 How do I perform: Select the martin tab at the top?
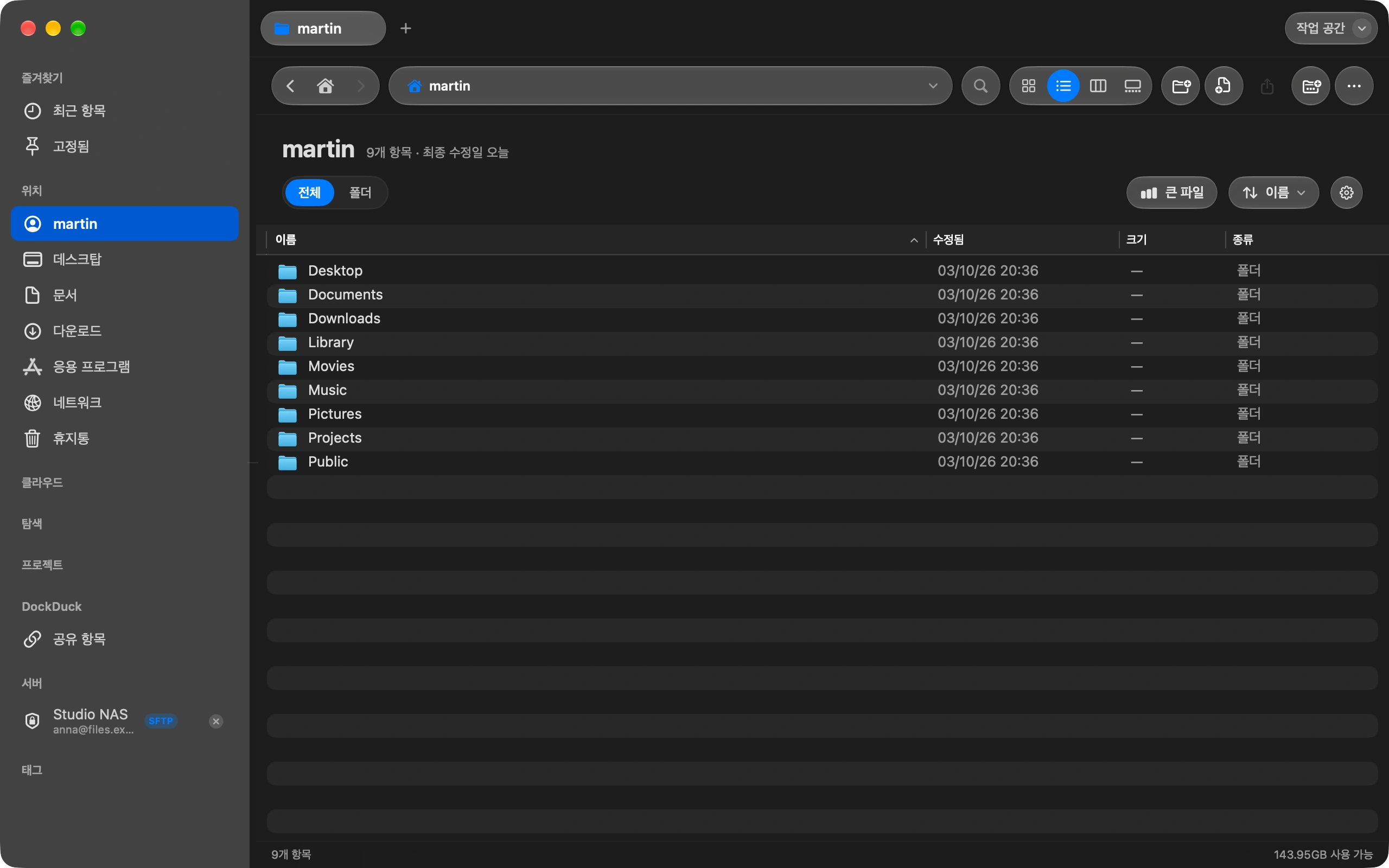[x=323, y=28]
